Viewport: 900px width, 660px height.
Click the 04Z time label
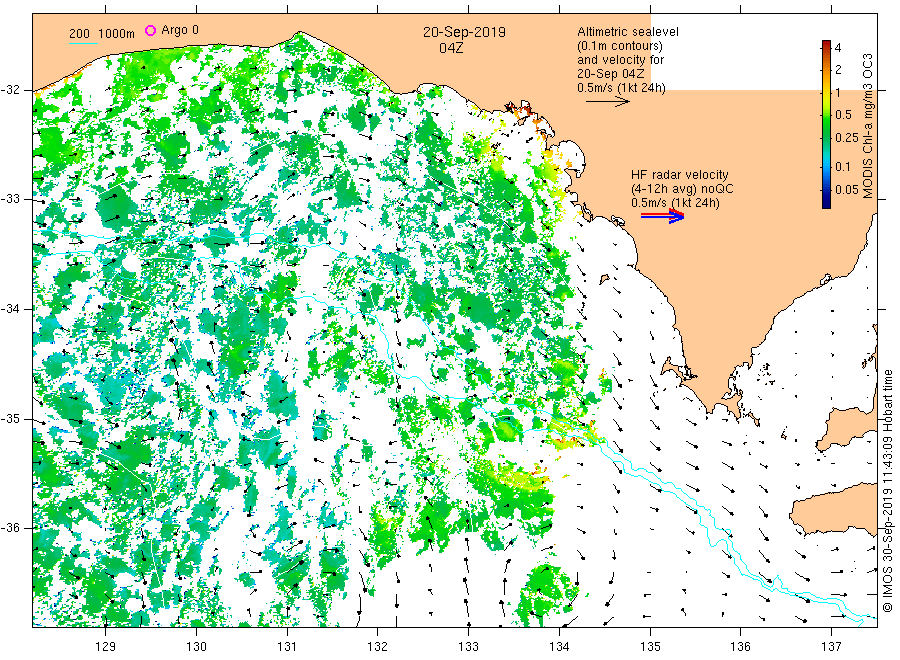coord(451,48)
